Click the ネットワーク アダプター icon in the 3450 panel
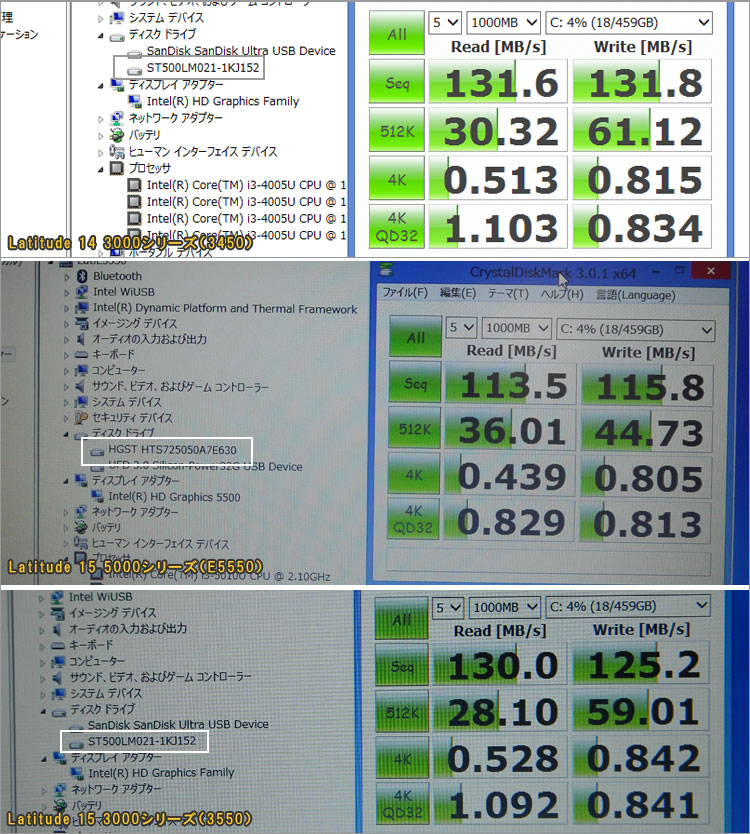The width and height of the screenshot is (750, 834). [117, 118]
